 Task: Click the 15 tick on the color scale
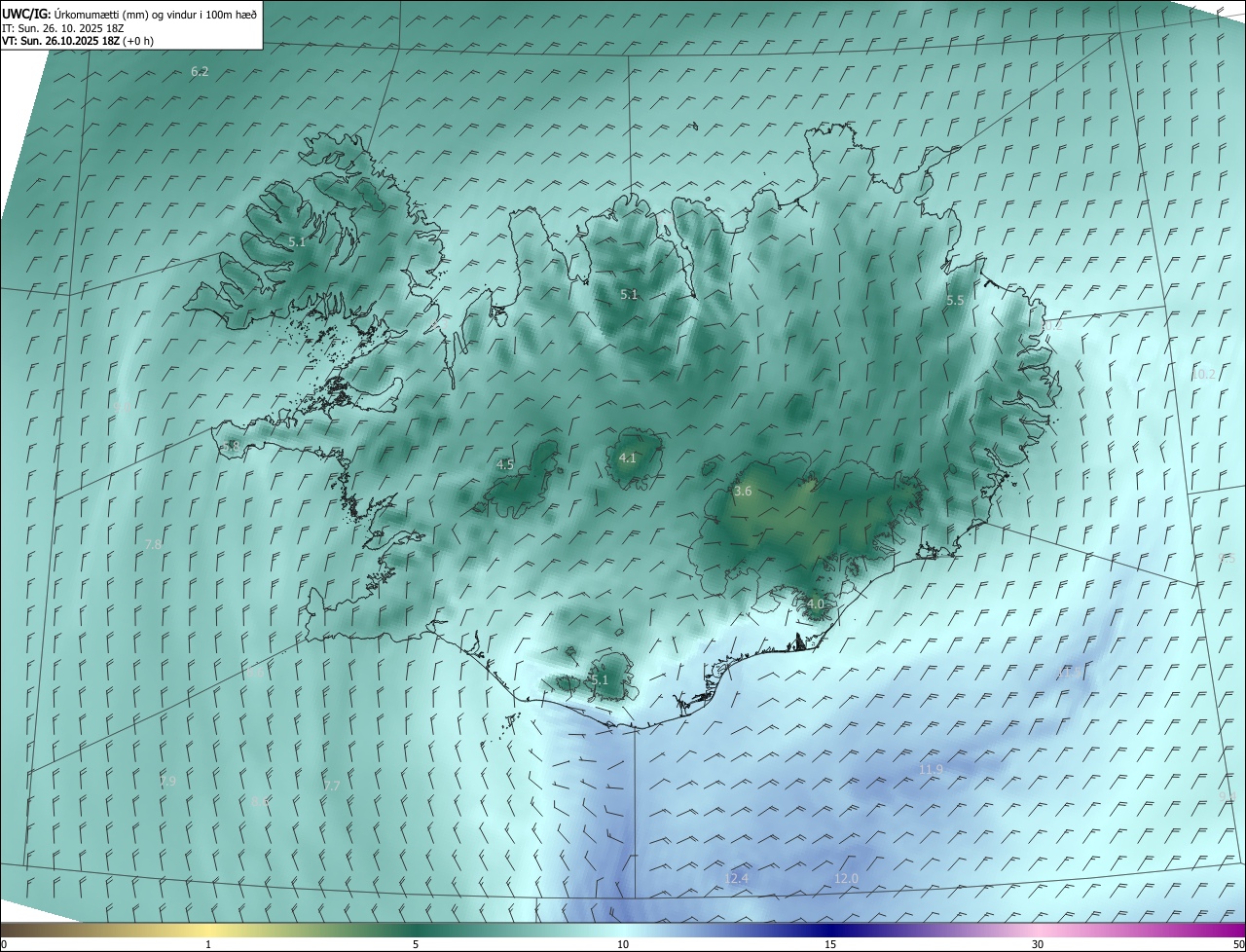coord(830,944)
